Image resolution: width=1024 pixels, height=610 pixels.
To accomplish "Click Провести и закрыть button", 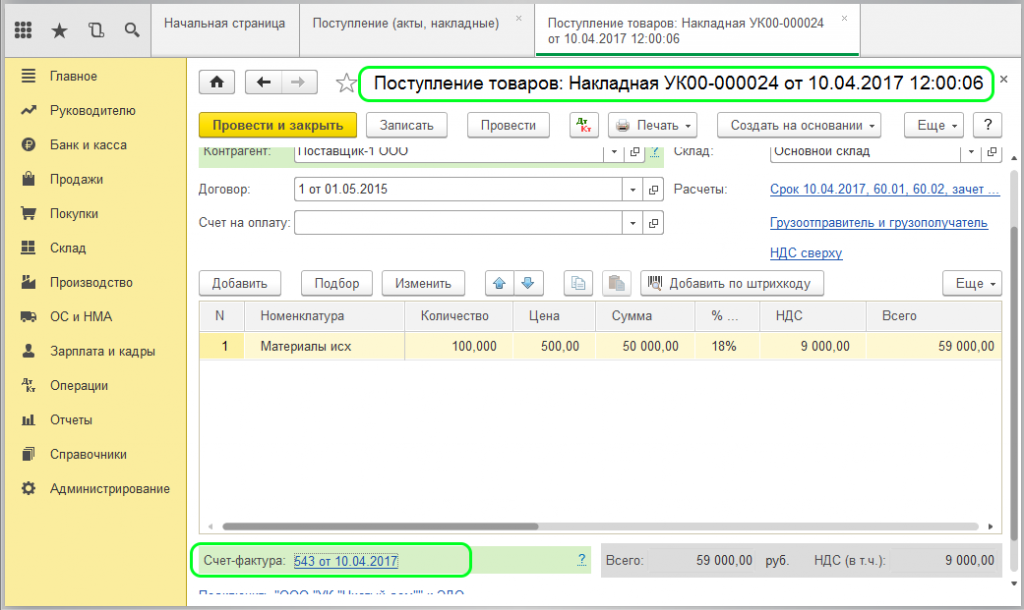I will (x=277, y=125).
